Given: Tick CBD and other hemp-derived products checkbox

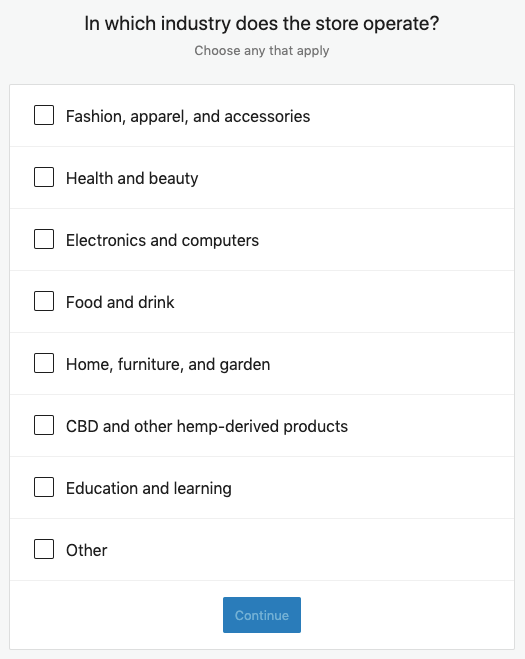Looking at the screenshot, I should (44, 425).
